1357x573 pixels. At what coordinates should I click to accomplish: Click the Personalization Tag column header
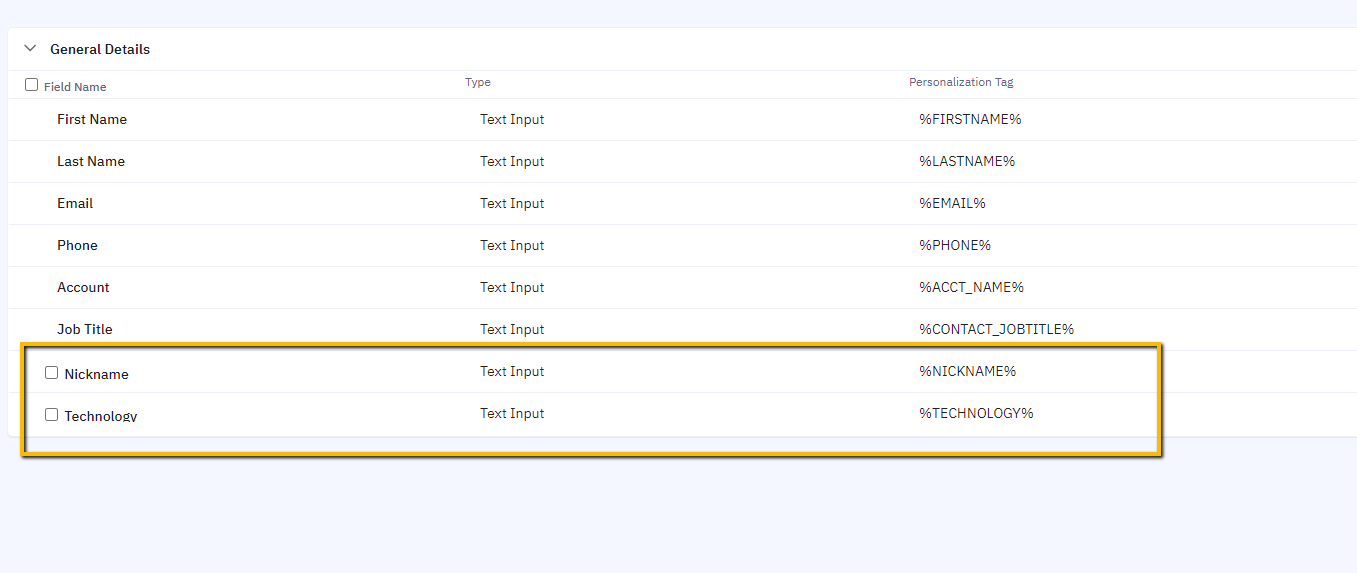point(961,82)
